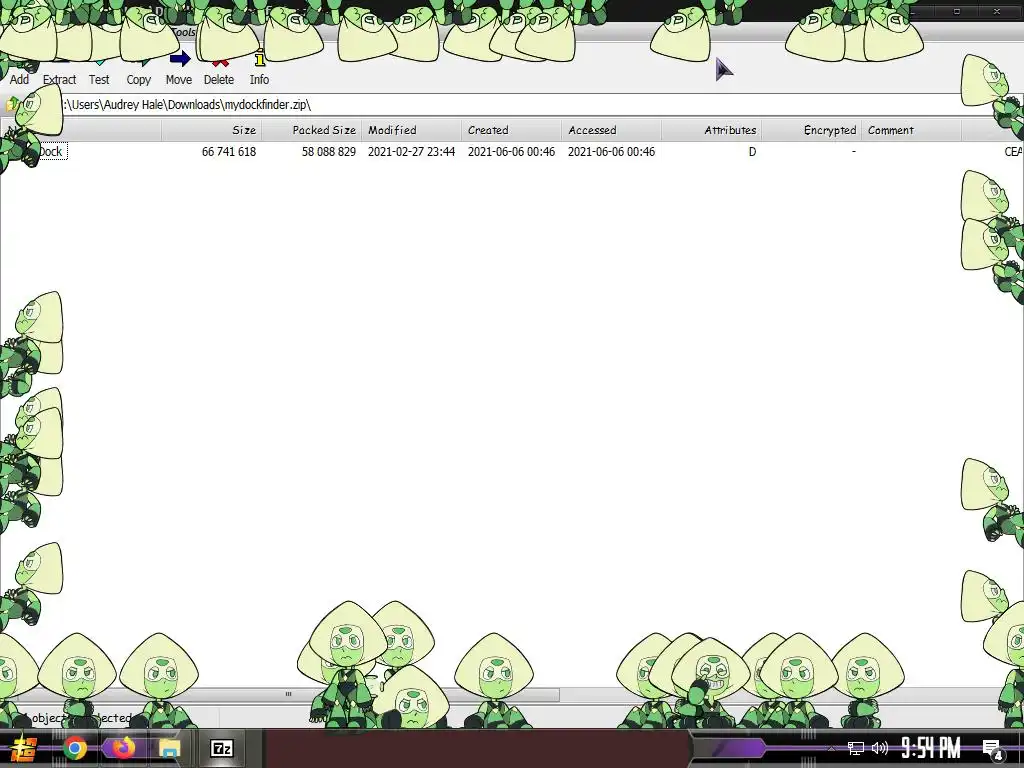Click the Test toolbar button
1024x768 pixels.
pos(99,72)
